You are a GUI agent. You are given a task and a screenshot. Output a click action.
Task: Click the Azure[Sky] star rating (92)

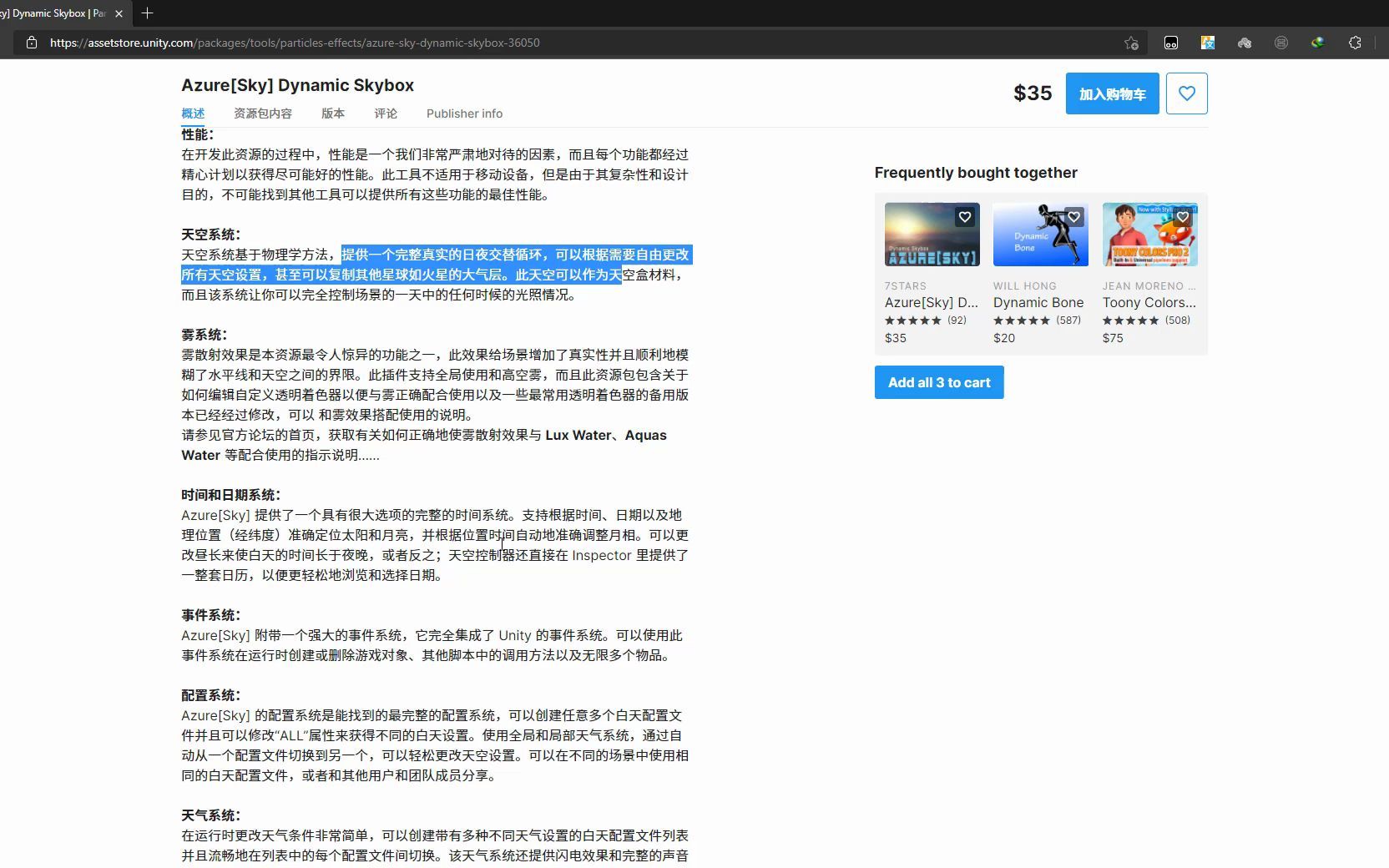(926, 320)
